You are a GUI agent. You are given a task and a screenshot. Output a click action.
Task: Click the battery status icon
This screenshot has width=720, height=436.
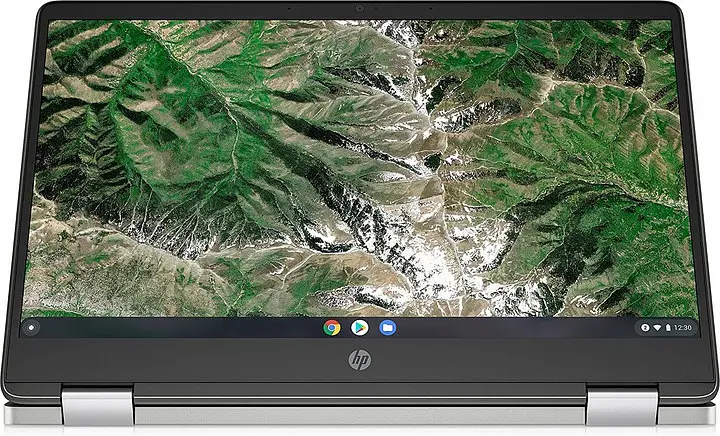click(x=668, y=328)
